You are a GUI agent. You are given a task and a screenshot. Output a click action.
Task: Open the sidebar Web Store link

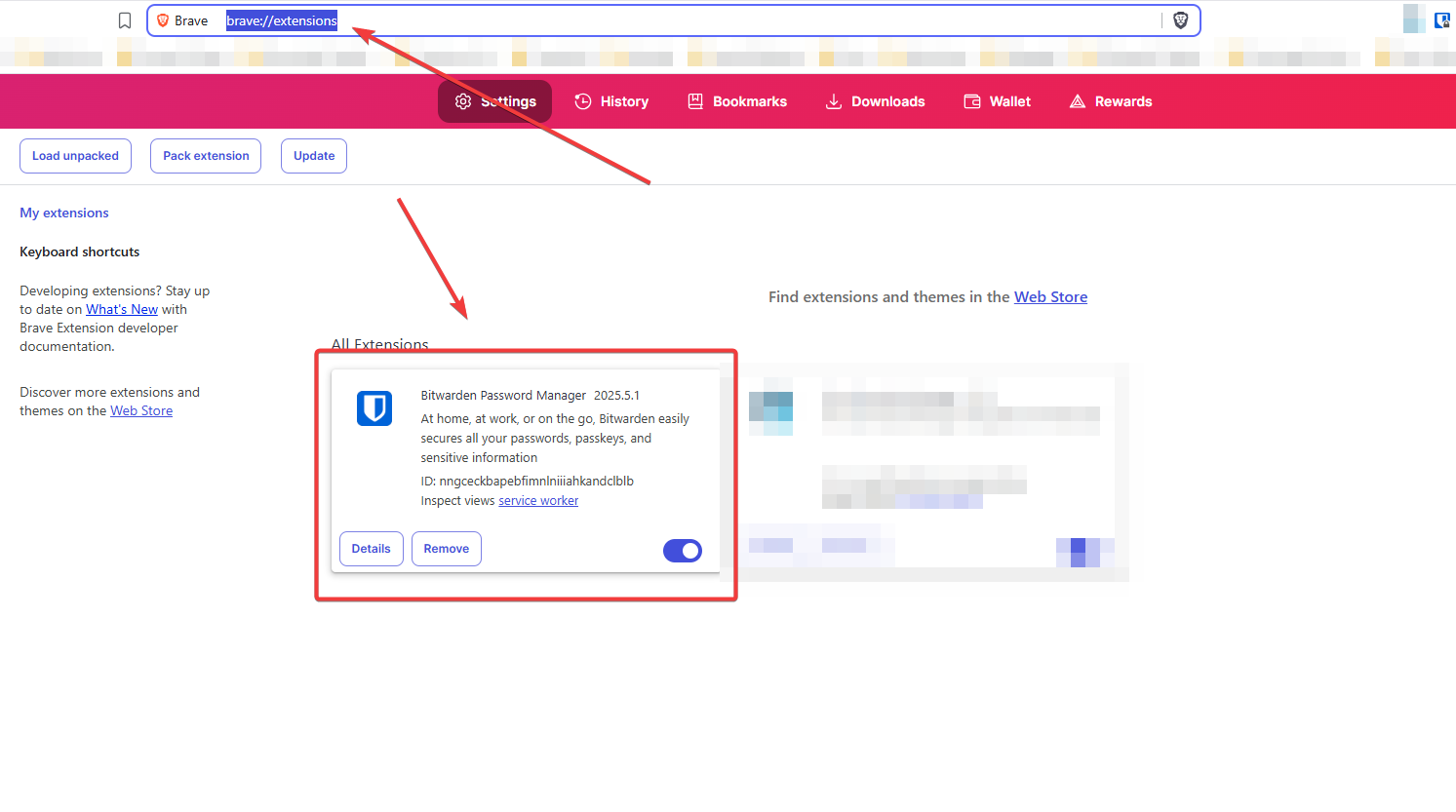coord(141,410)
